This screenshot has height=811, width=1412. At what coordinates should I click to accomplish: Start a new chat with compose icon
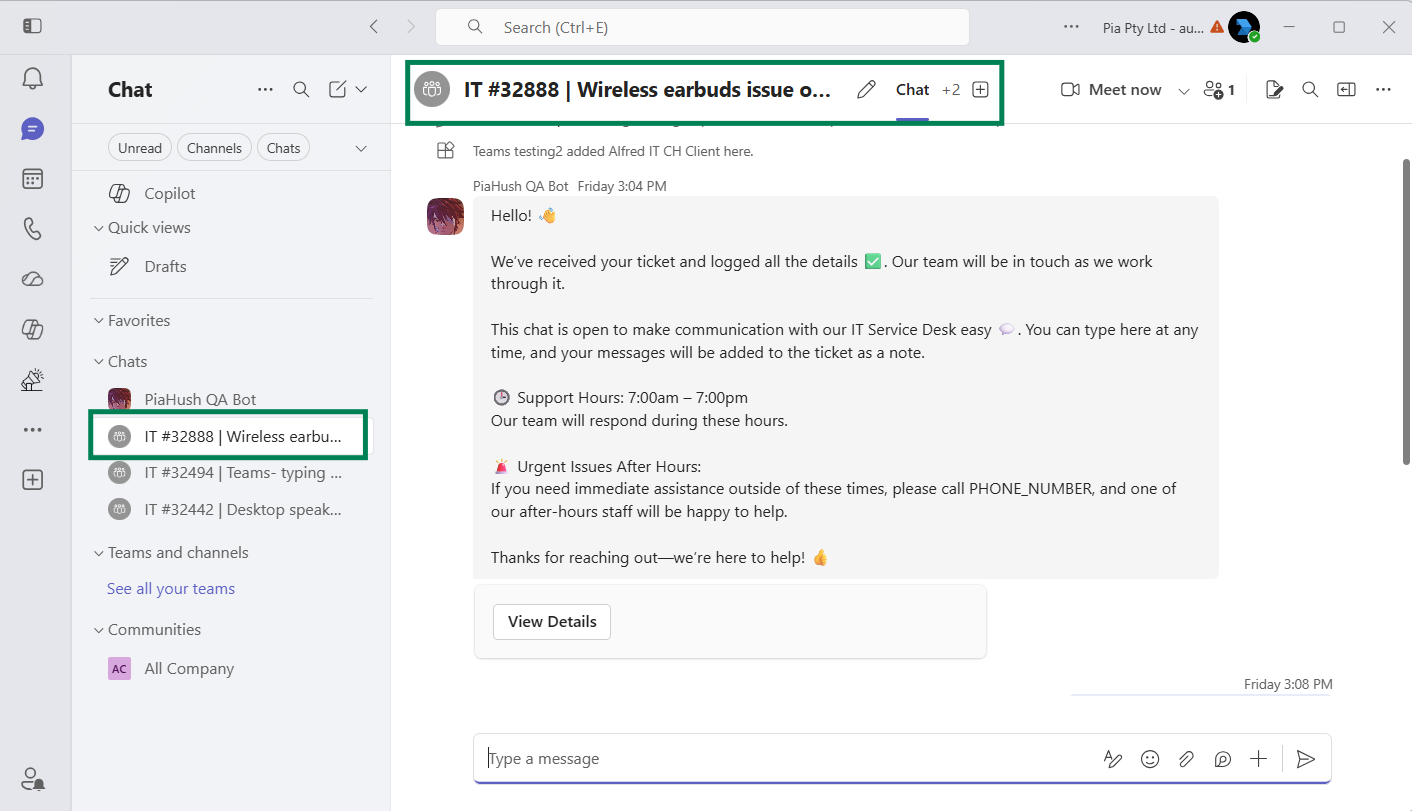(x=338, y=89)
